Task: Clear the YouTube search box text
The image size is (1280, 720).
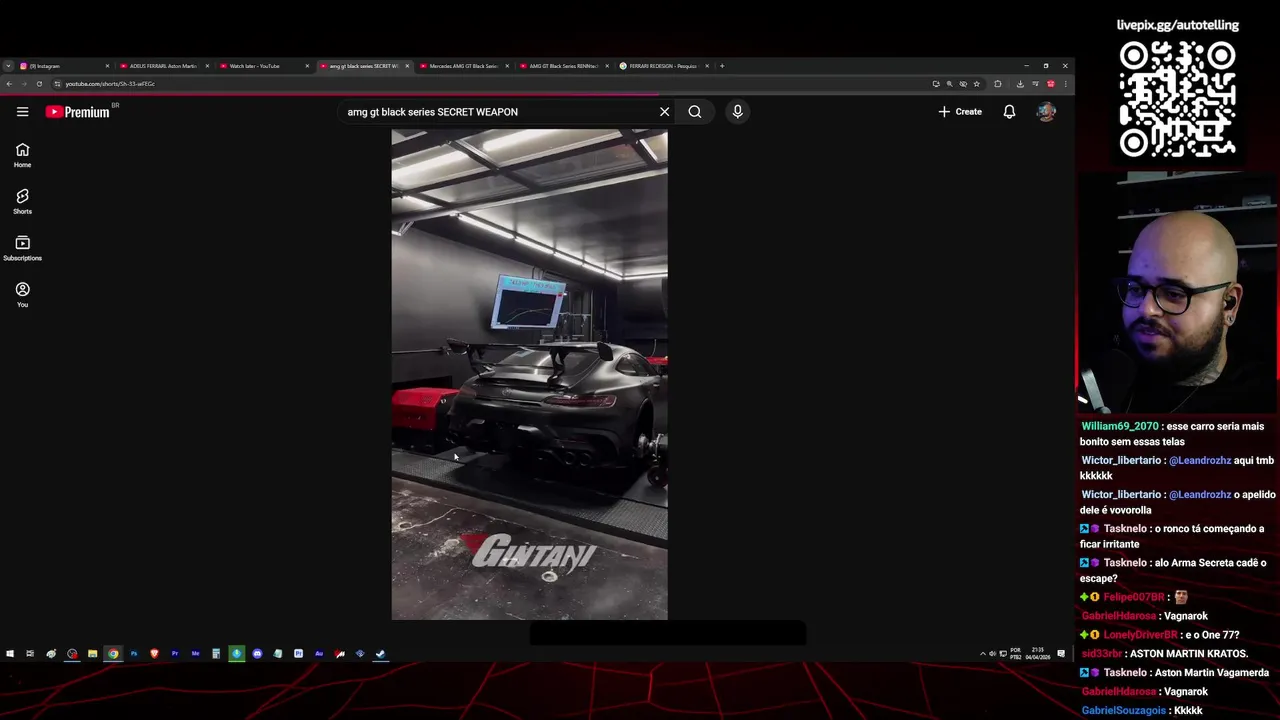Action: tap(664, 112)
